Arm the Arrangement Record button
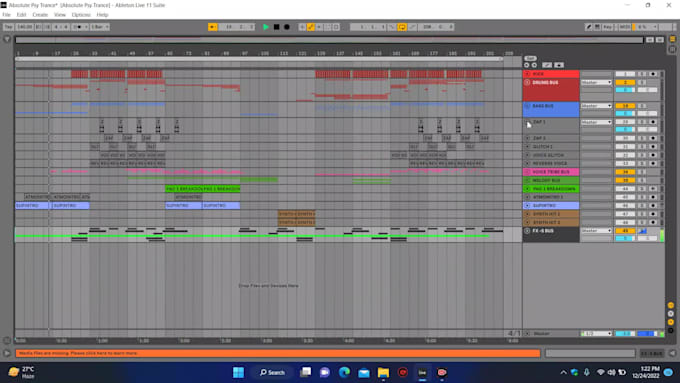 [x=287, y=27]
